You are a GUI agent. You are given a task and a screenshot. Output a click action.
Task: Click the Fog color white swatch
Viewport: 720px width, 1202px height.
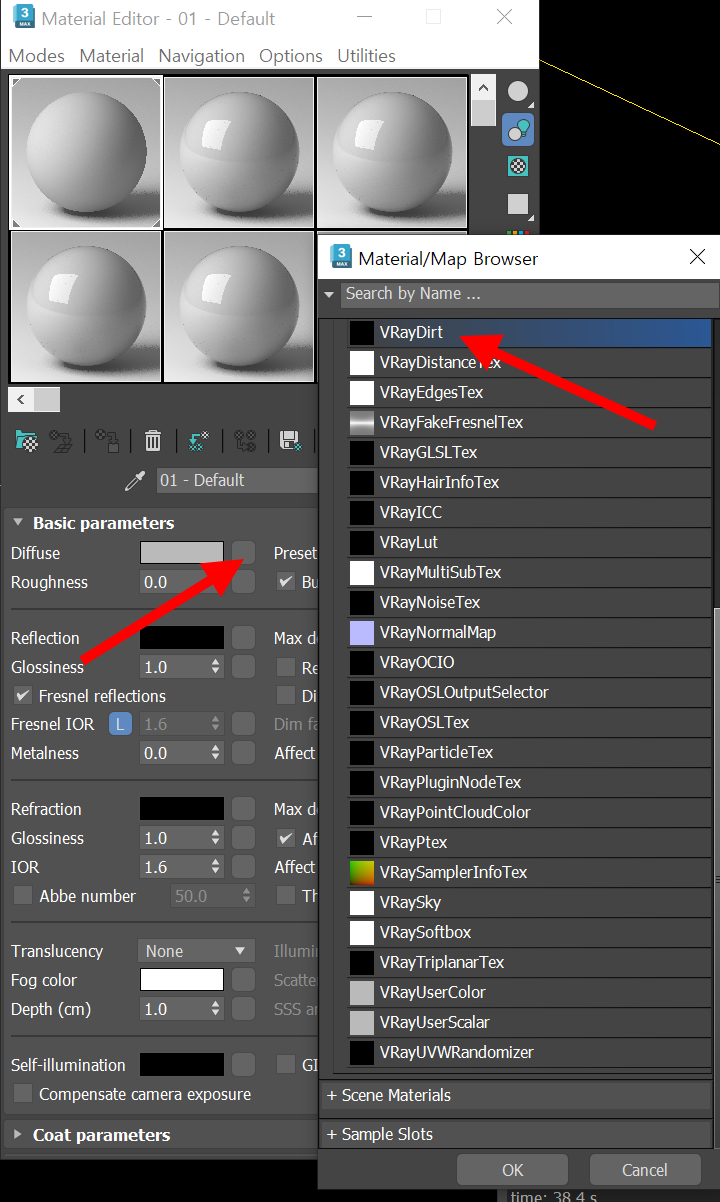182,980
